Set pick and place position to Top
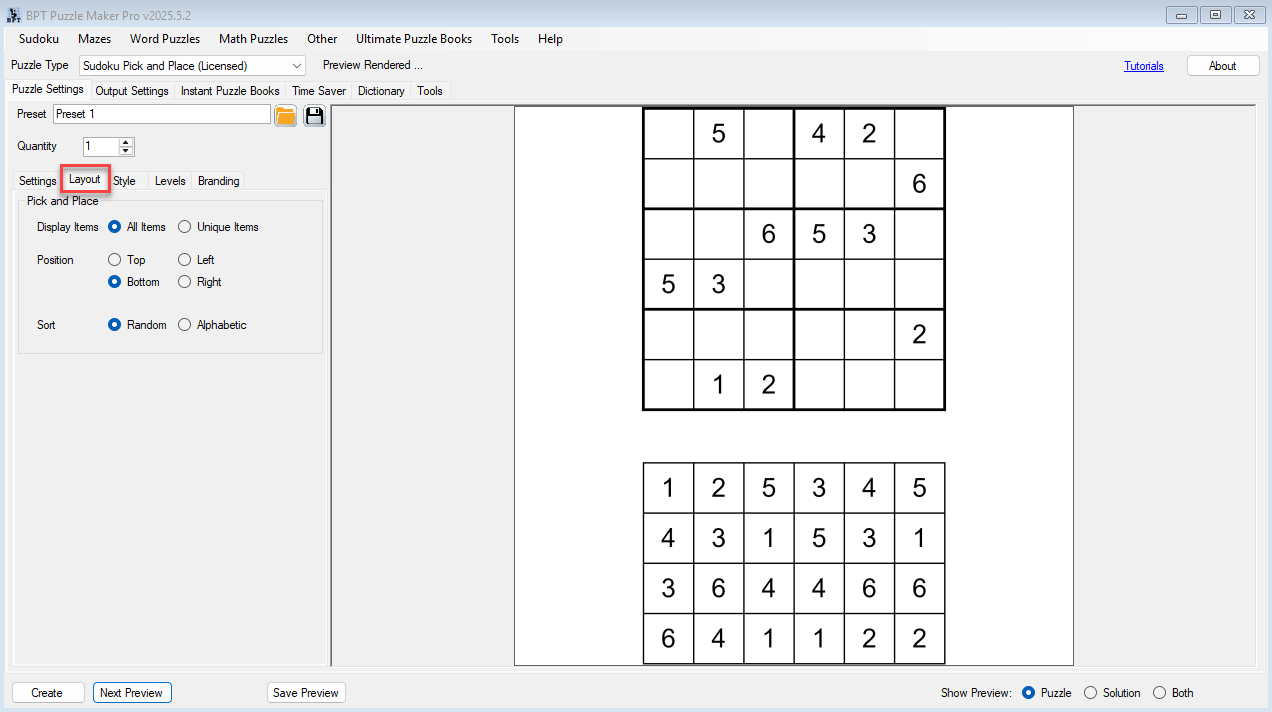Image resolution: width=1272 pixels, height=712 pixels. tap(114, 259)
